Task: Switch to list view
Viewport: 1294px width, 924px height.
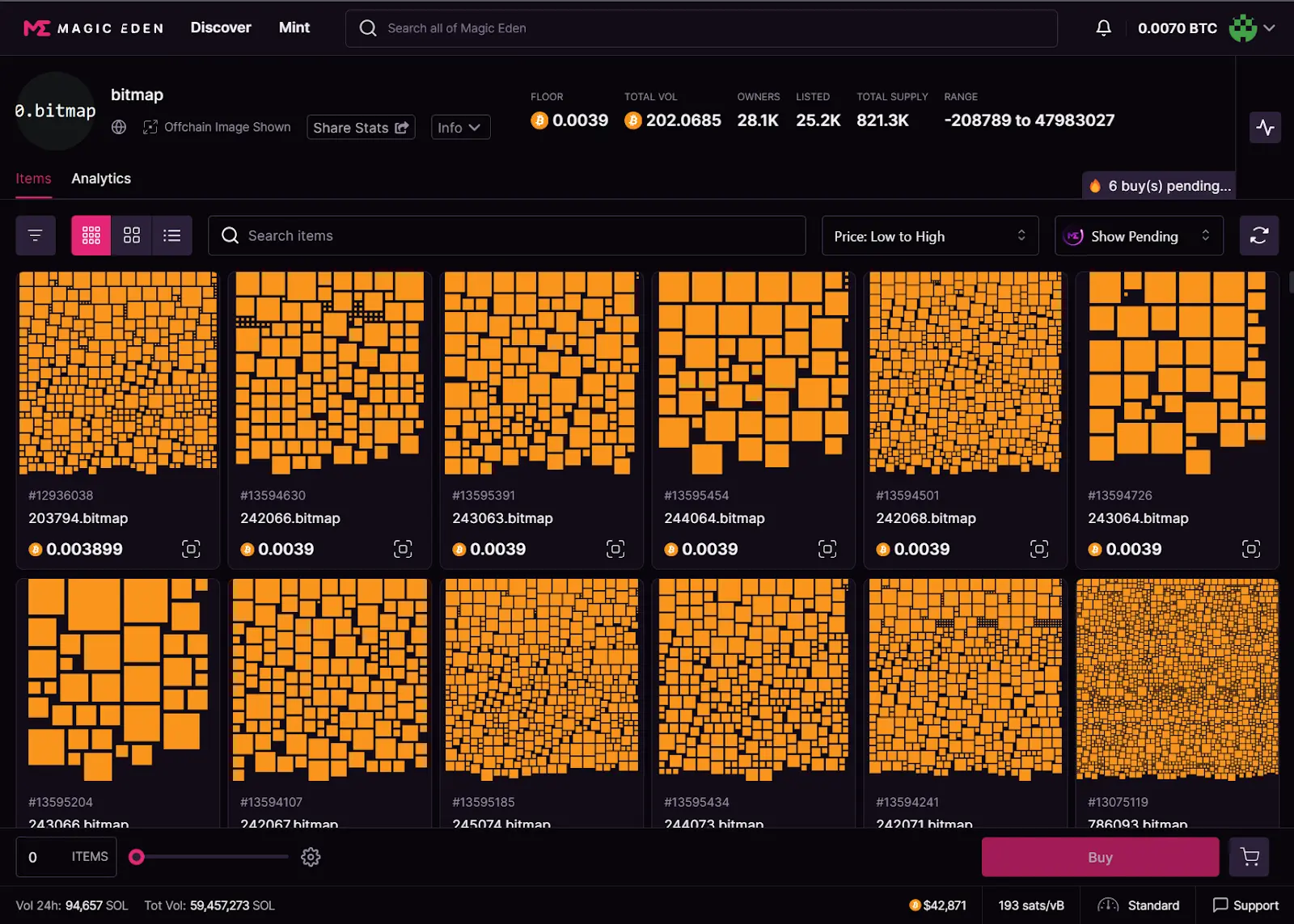Action: [x=171, y=235]
